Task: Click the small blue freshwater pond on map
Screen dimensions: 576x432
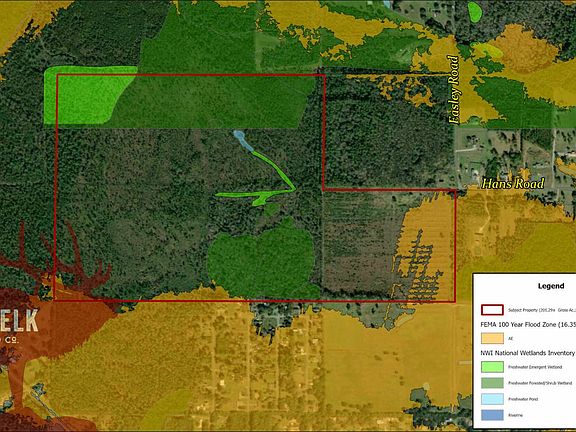Action: (x=243, y=140)
